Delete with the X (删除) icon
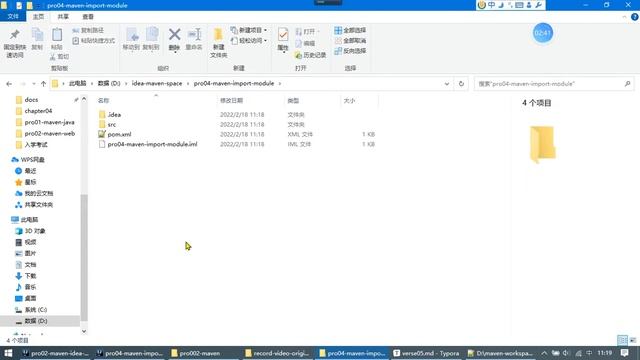The width and height of the screenshot is (640, 360). tap(174, 35)
